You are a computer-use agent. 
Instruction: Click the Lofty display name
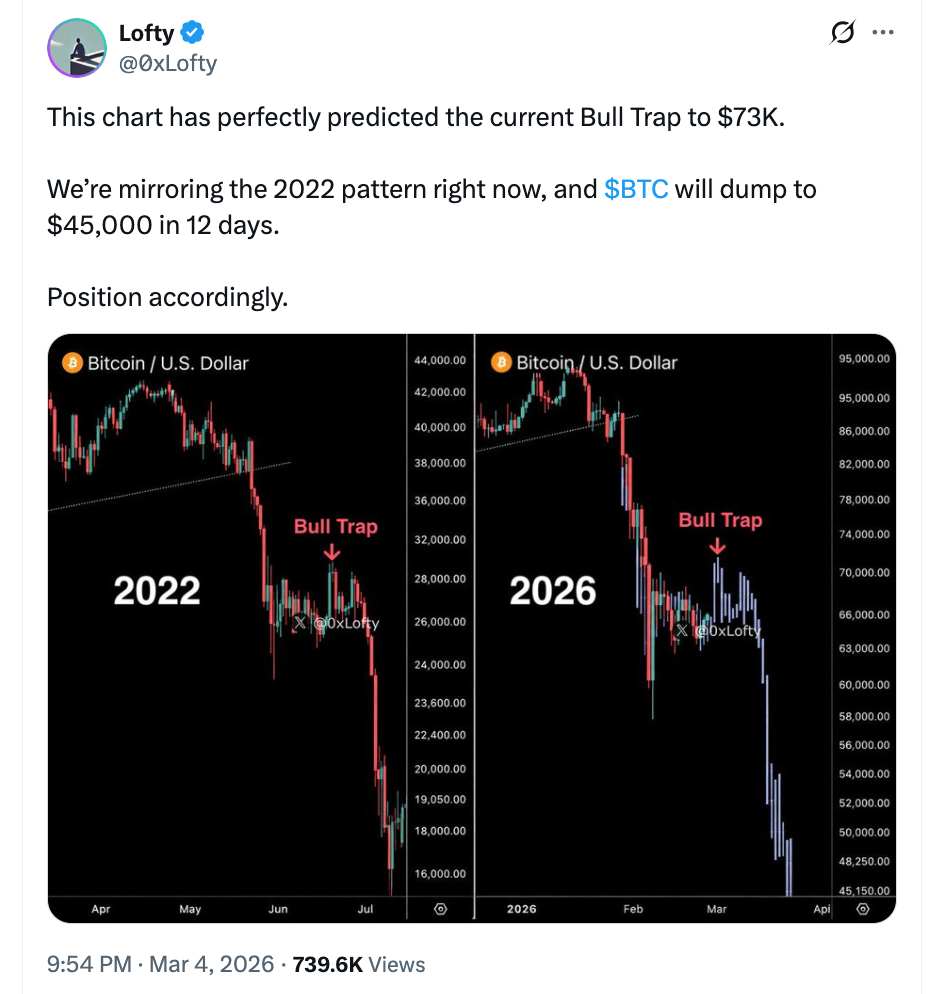pyautogui.click(x=146, y=33)
